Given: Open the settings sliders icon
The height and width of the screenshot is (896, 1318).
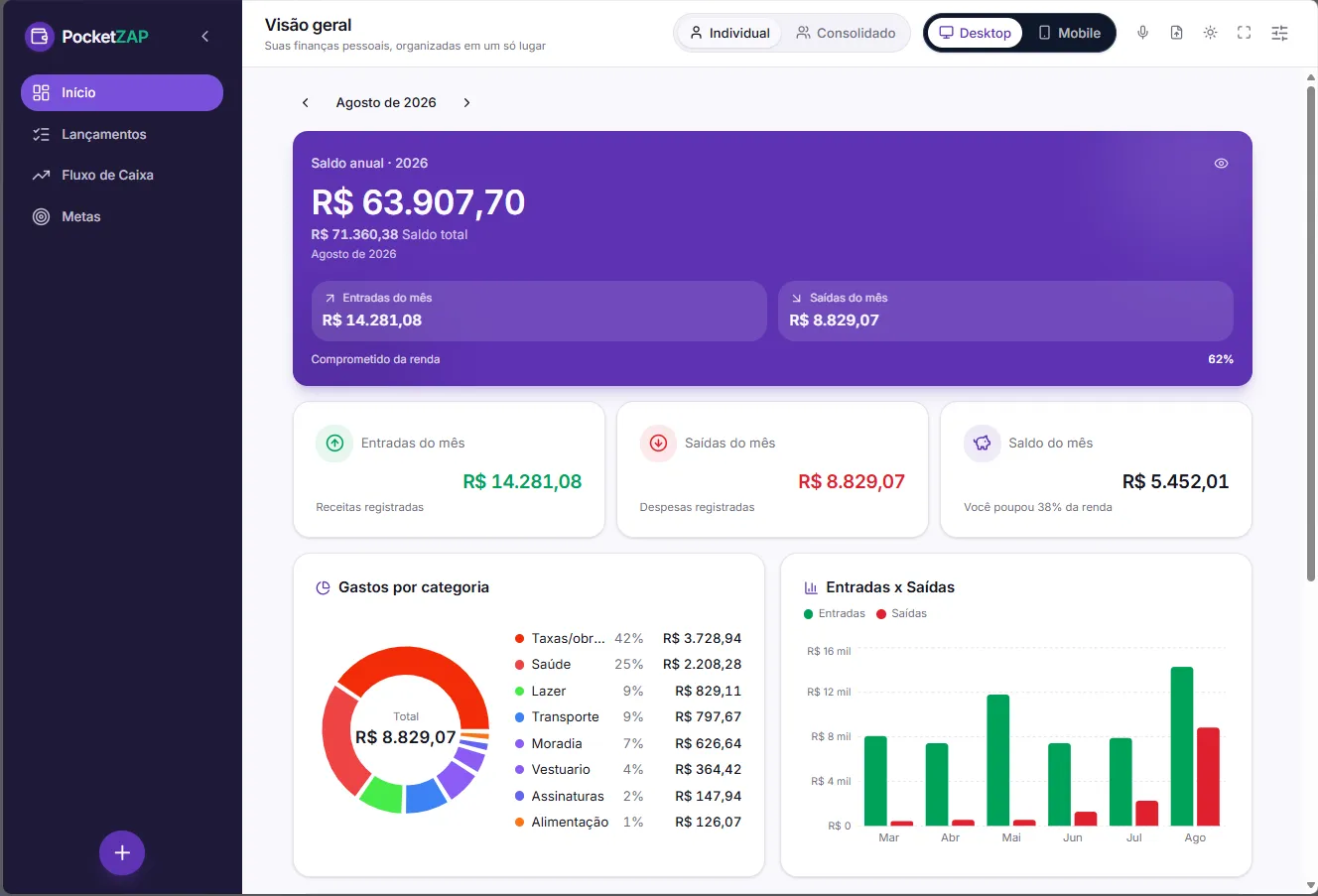Looking at the screenshot, I should click(x=1280, y=33).
